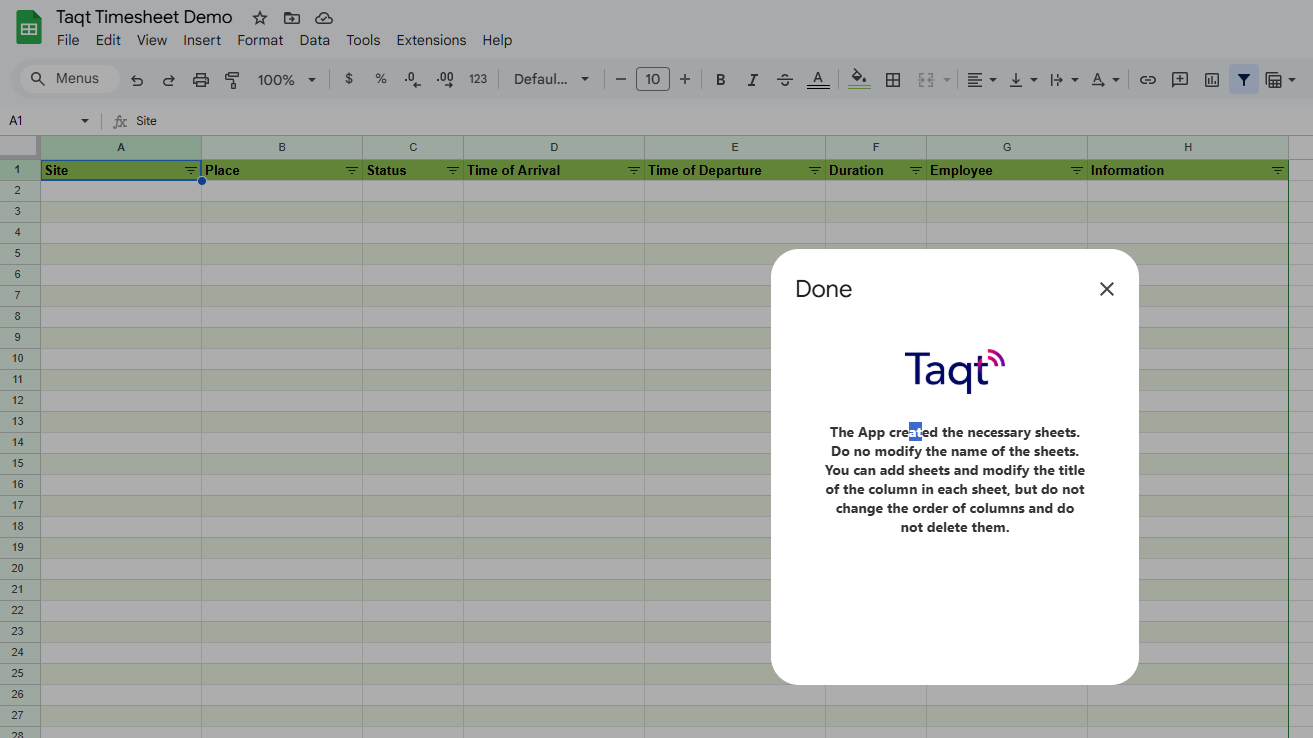Select the Employee header cell
This screenshot has height=738, width=1313.
(x=1007, y=171)
